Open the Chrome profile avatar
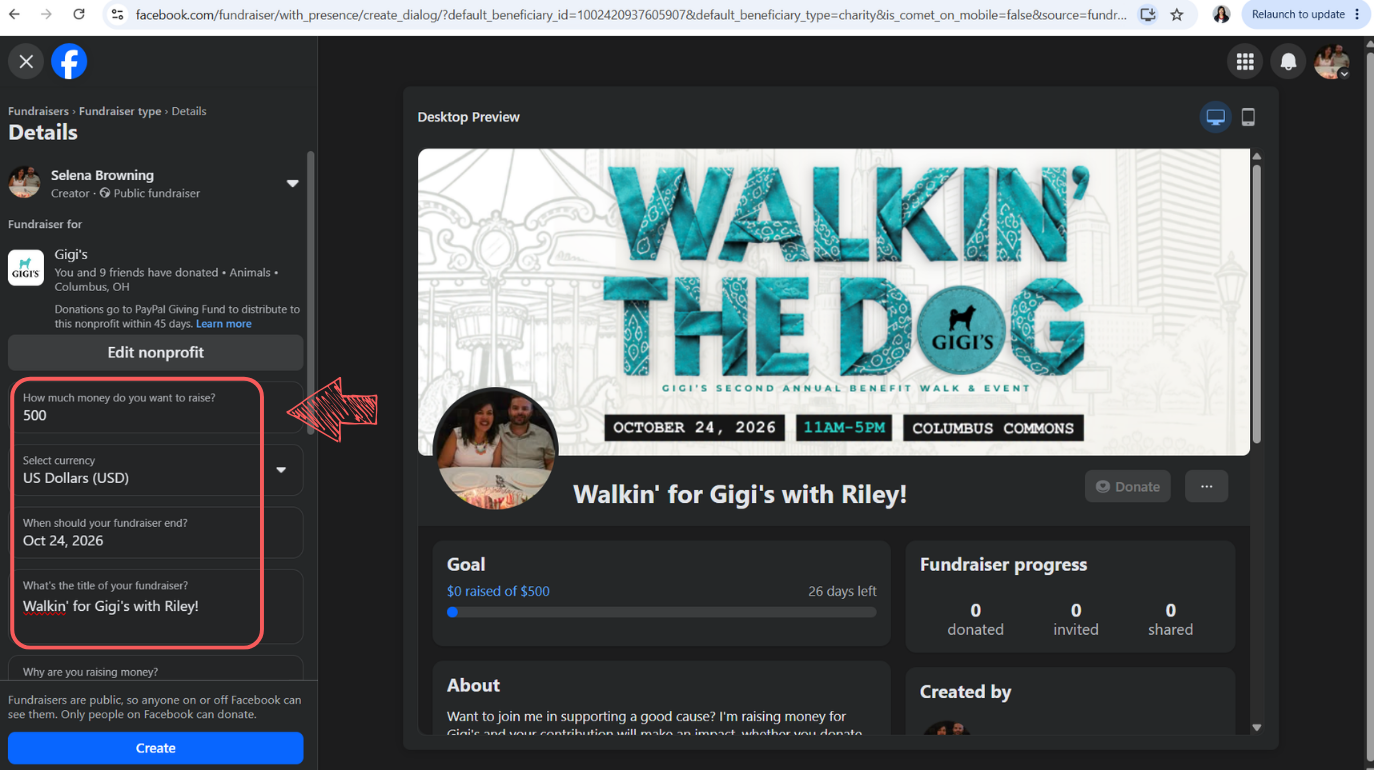This screenshot has height=772, width=1374. 1221,15
